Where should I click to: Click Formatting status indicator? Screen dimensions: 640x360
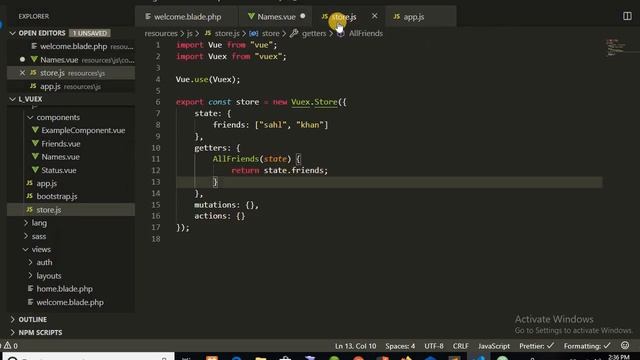(x=587, y=346)
